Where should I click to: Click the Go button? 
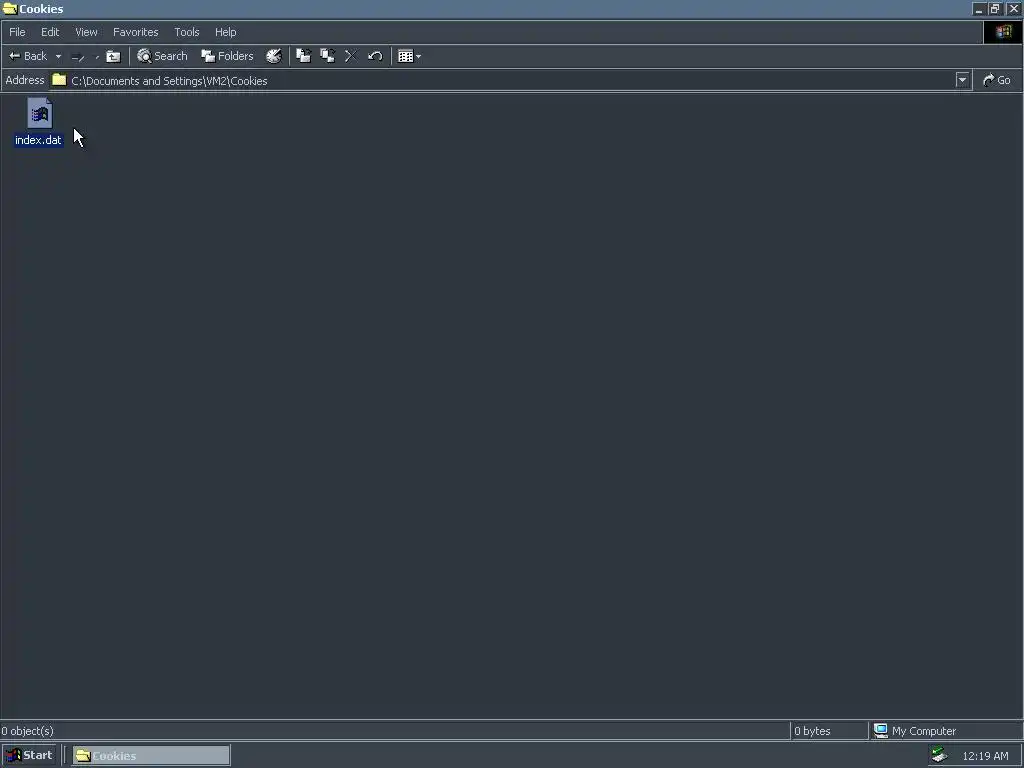pos(997,80)
